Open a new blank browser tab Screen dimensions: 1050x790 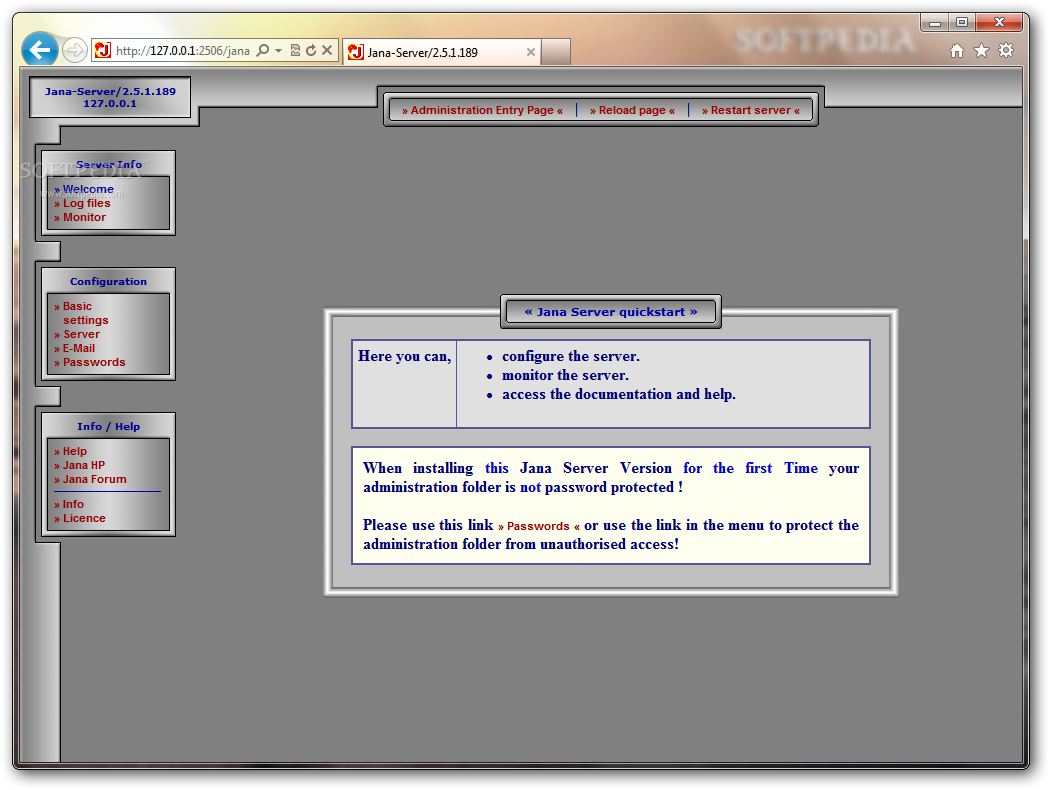click(556, 52)
